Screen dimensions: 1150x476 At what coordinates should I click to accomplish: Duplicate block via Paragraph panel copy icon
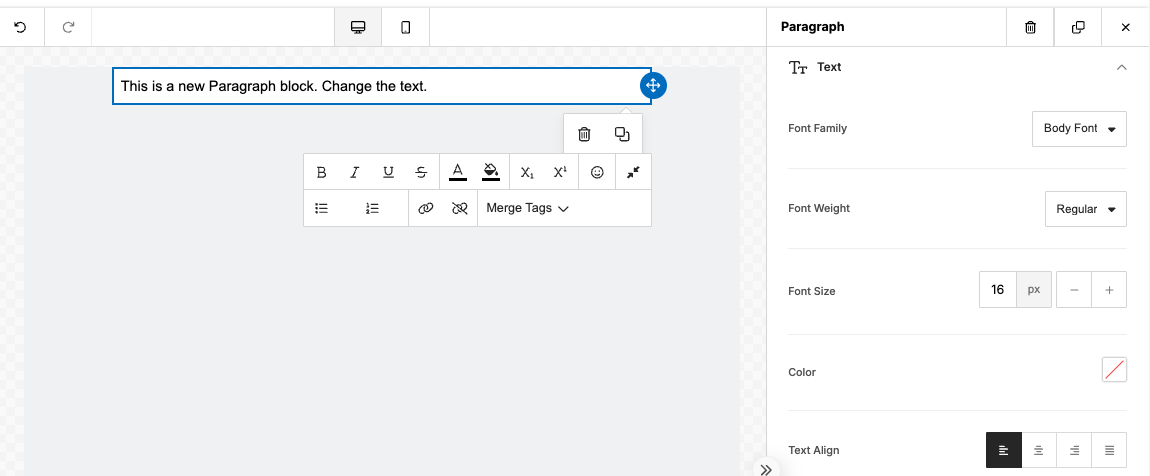[x=1078, y=27]
